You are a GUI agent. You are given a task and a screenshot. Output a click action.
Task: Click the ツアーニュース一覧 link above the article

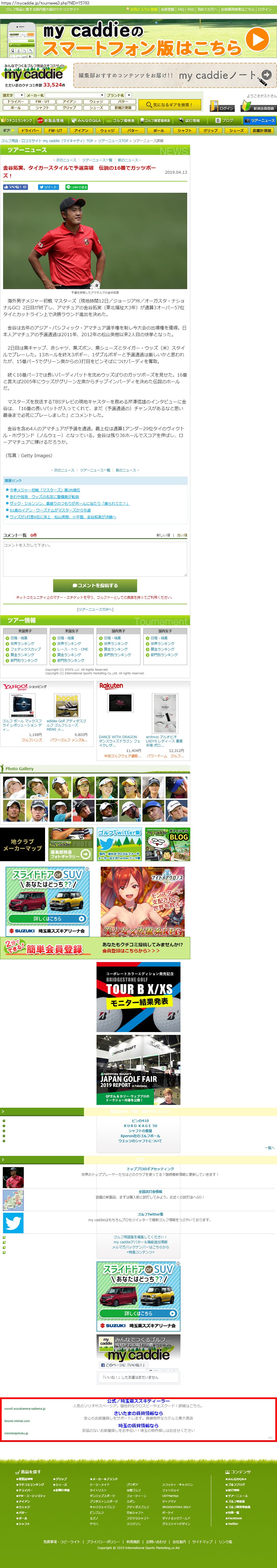pos(97,160)
